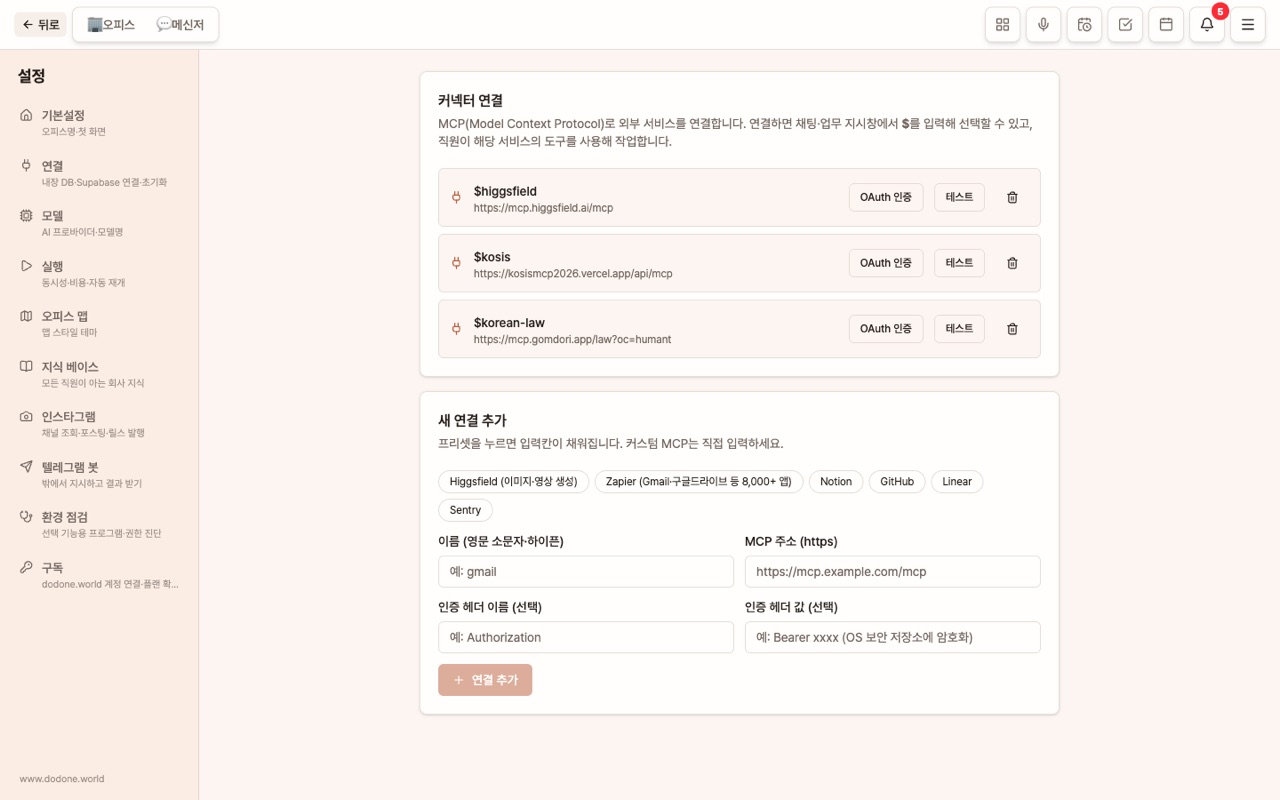Viewport: 1280px width, 800px height.
Task: Select the Zapier preset chip
Action: [x=699, y=482]
